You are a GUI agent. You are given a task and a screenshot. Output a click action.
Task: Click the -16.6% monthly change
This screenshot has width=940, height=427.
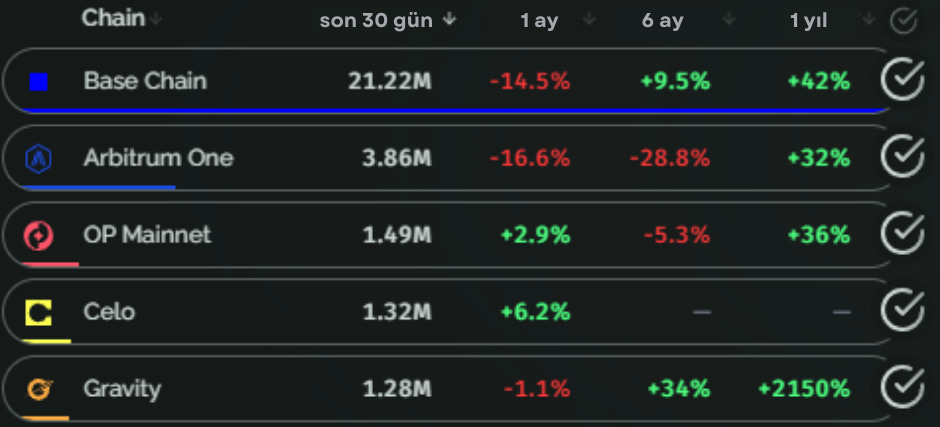coord(530,158)
